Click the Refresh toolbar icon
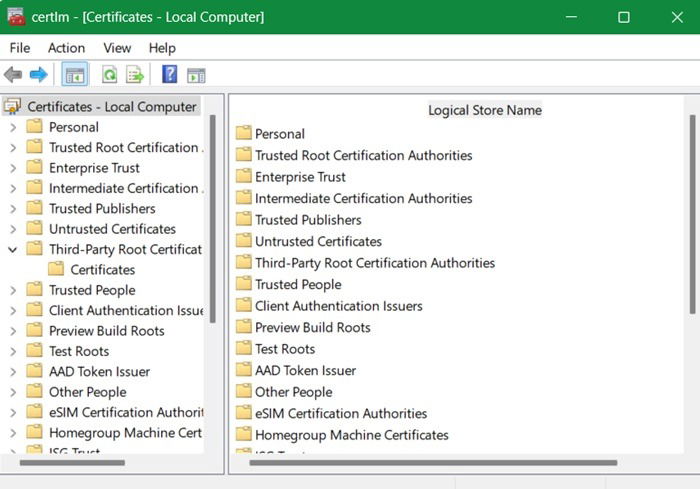 [x=109, y=75]
